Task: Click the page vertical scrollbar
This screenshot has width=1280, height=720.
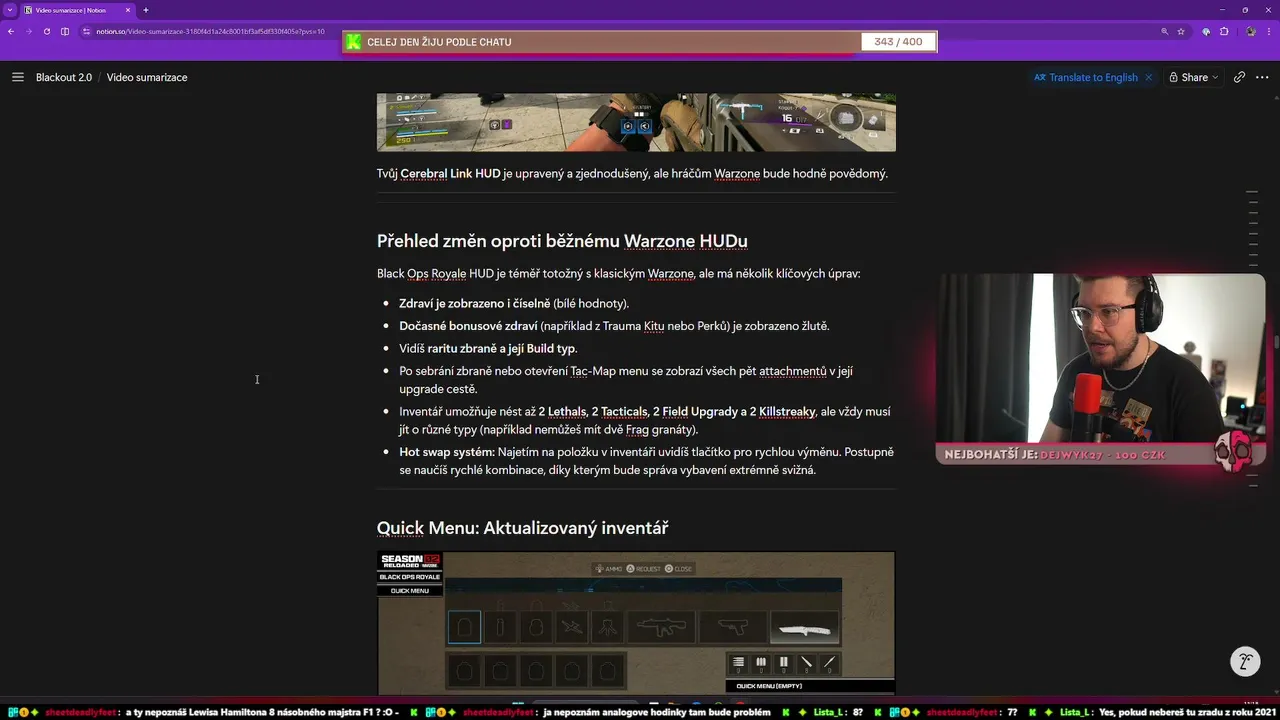Action: (x=1275, y=340)
